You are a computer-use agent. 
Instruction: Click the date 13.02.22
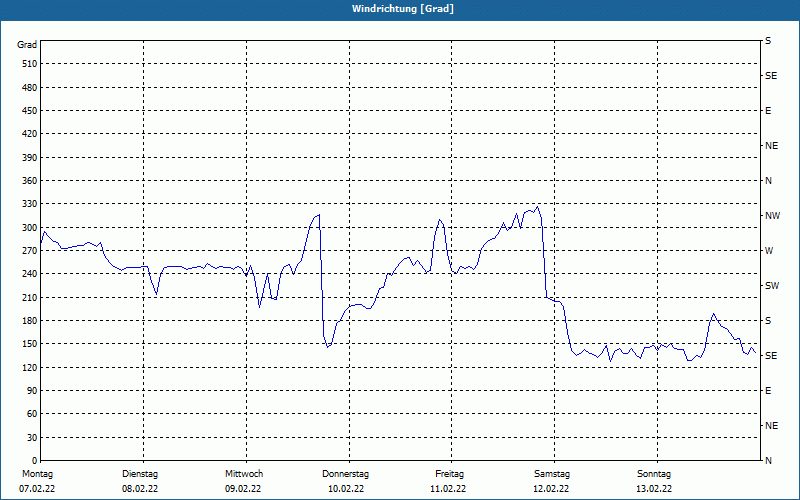(654, 489)
